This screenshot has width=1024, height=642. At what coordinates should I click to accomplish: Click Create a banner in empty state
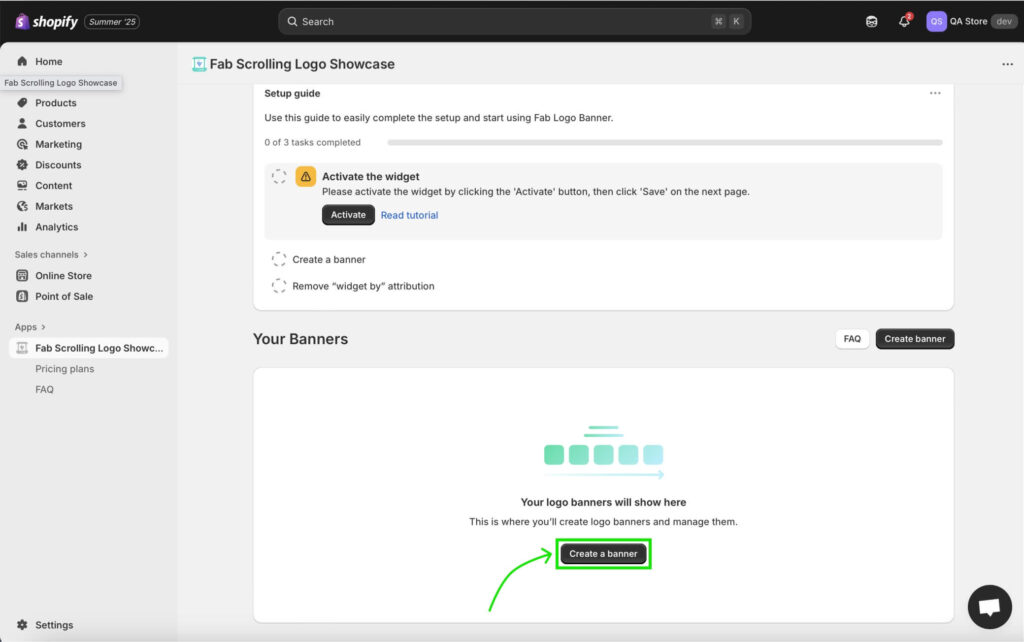tap(603, 554)
